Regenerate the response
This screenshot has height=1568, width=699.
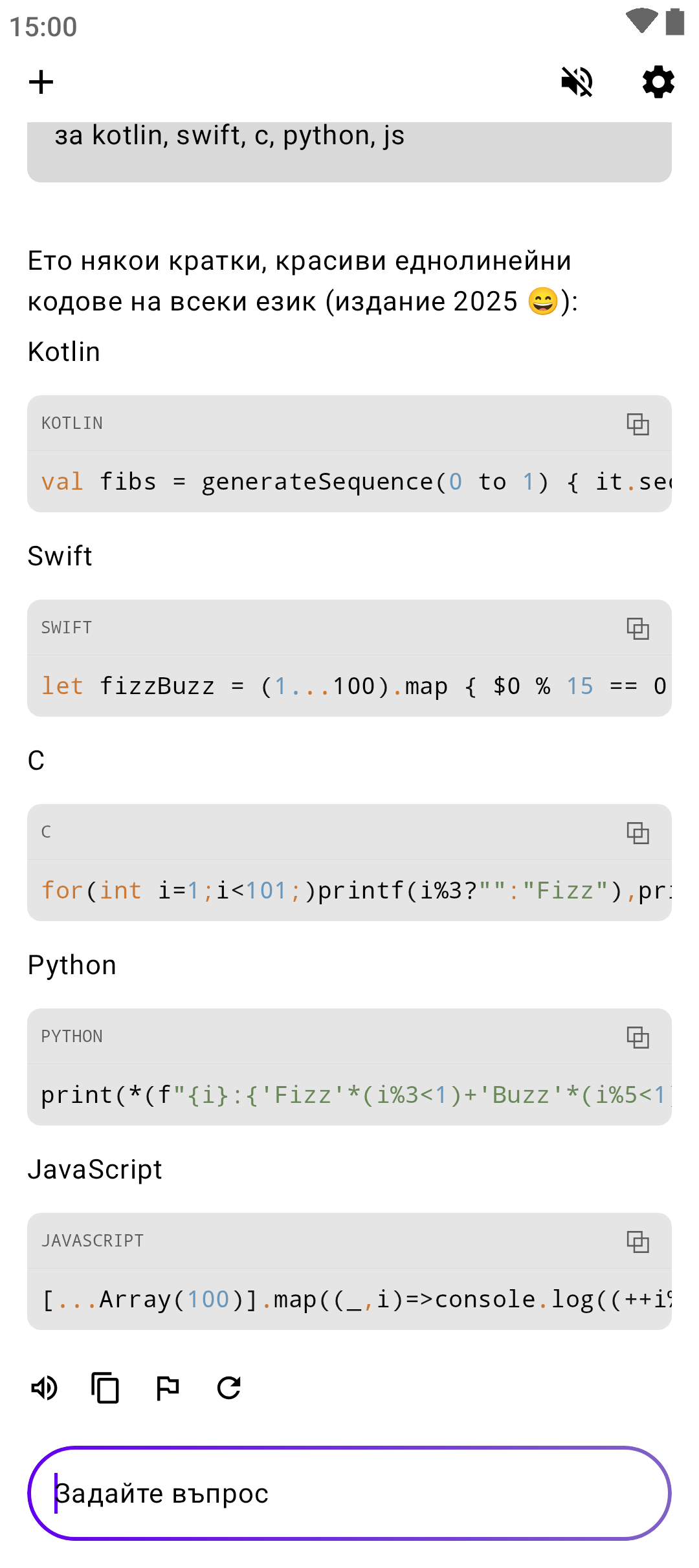(x=229, y=1388)
